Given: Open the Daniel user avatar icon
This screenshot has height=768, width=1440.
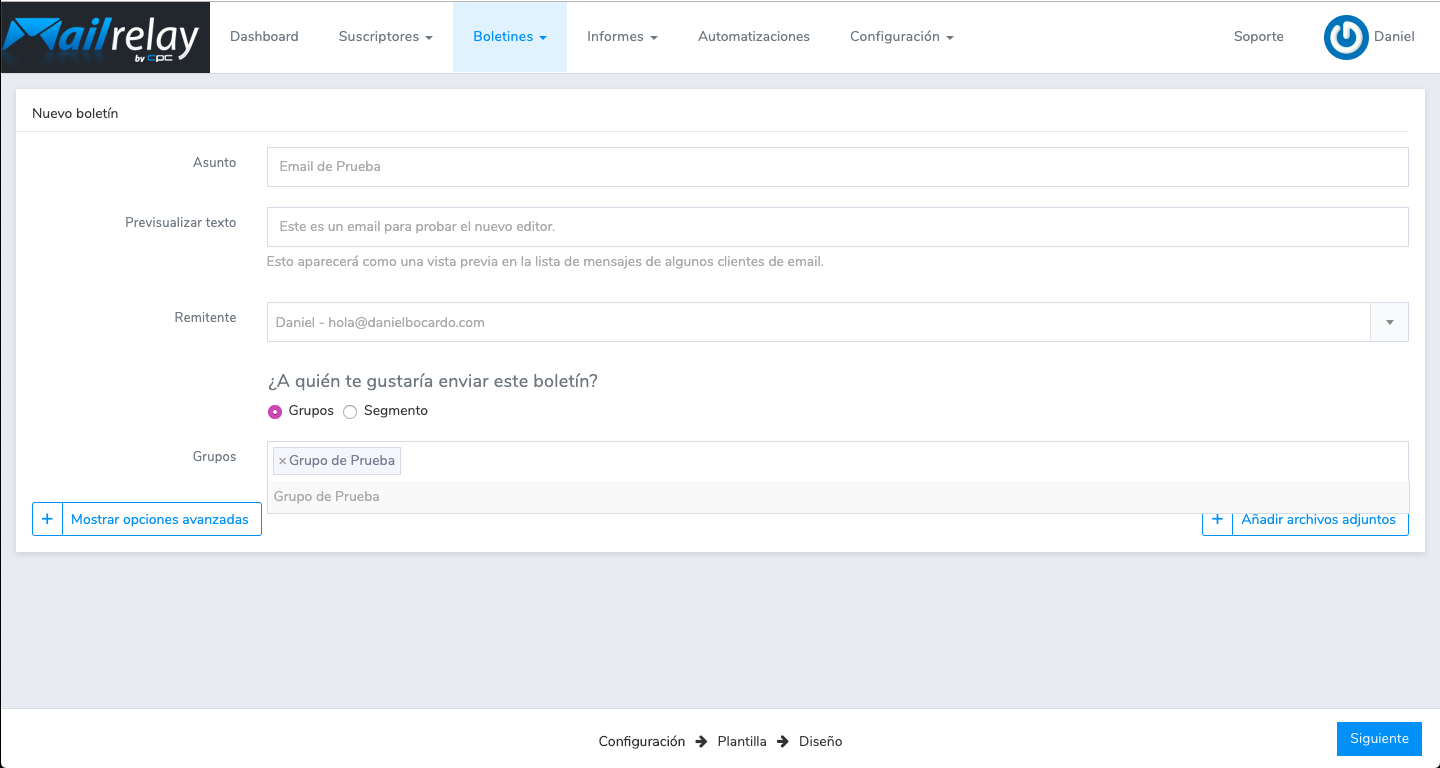Looking at the screenshot, I should coord(1346,37).
